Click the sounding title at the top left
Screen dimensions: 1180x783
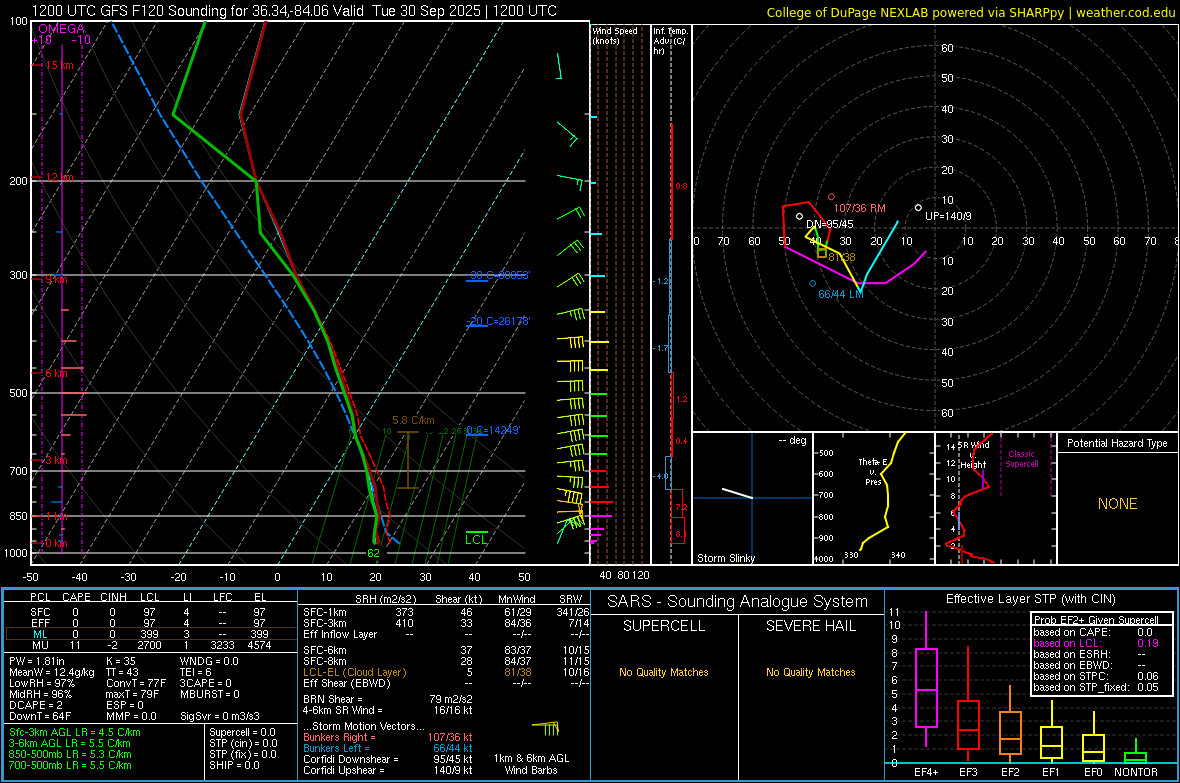point(294,11)
